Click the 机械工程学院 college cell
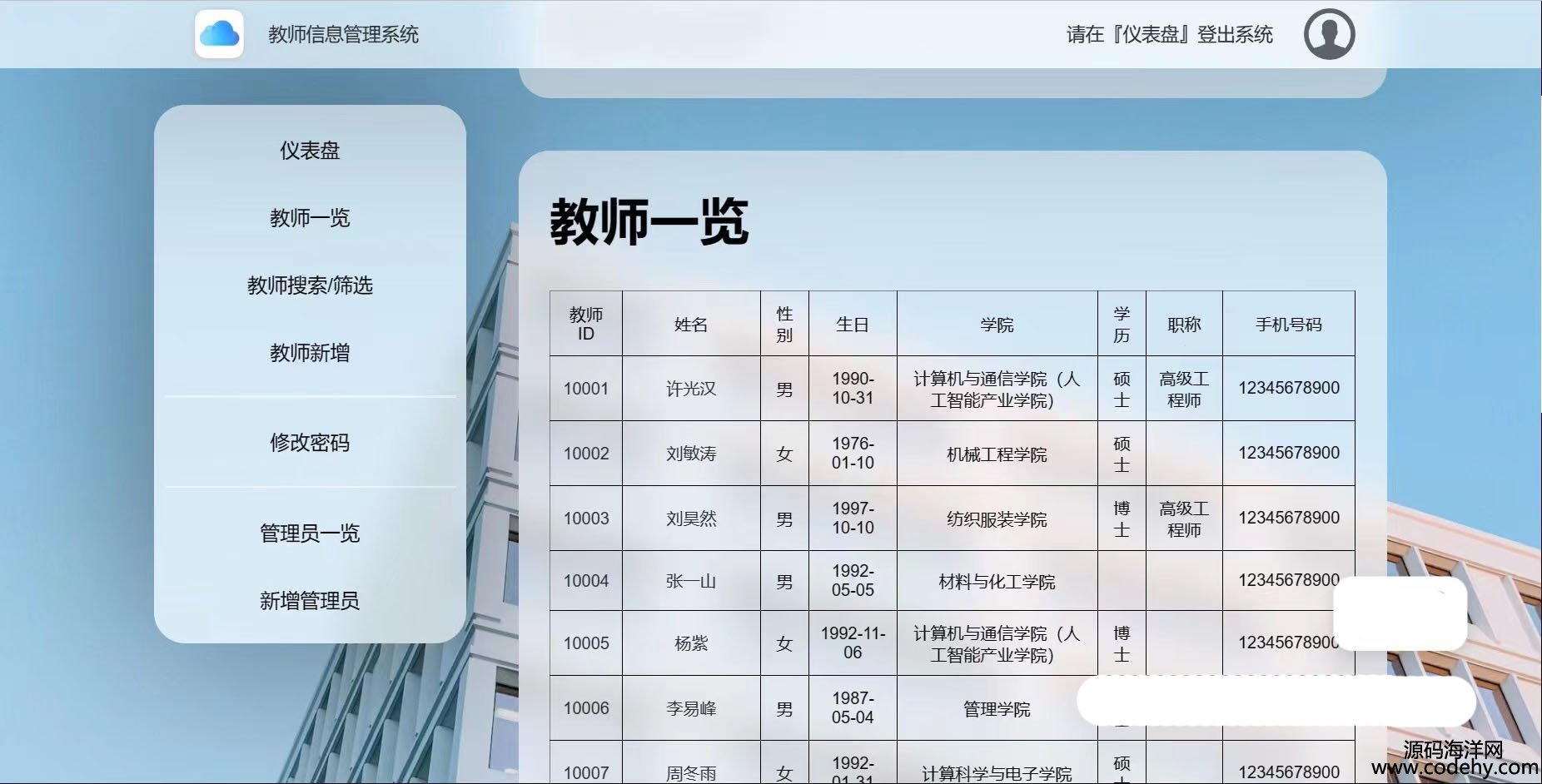The height and width of the screenshot is (784, 1542). [997, 454]
